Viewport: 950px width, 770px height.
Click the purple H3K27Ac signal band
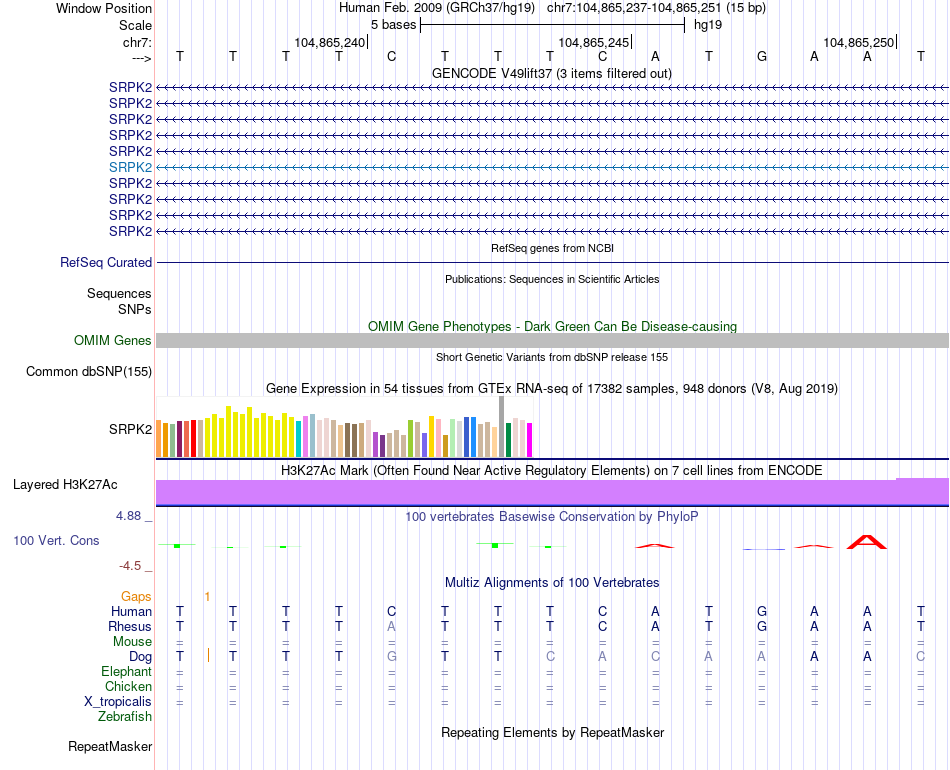(x=552, y=492)
